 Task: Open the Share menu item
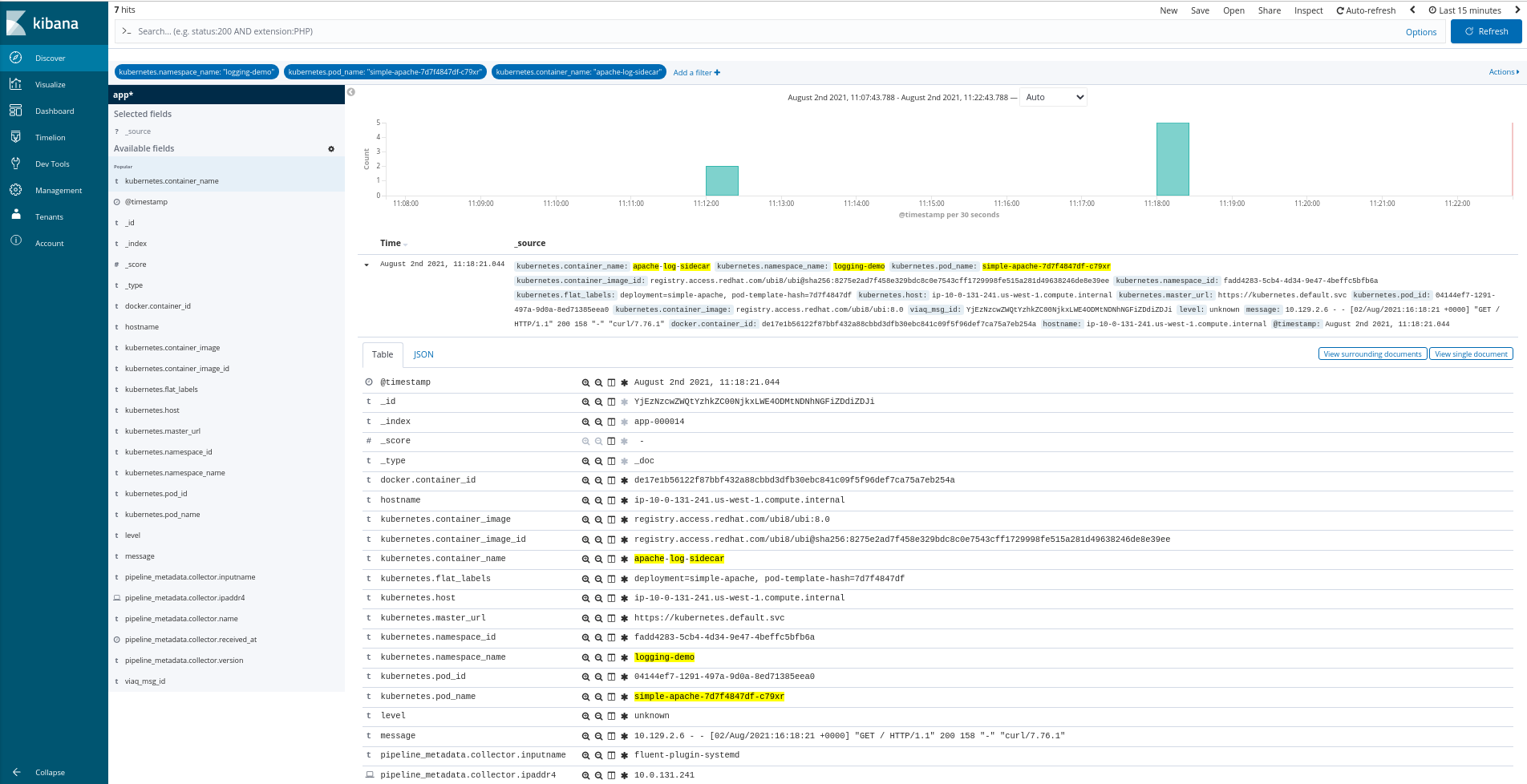1270,10
